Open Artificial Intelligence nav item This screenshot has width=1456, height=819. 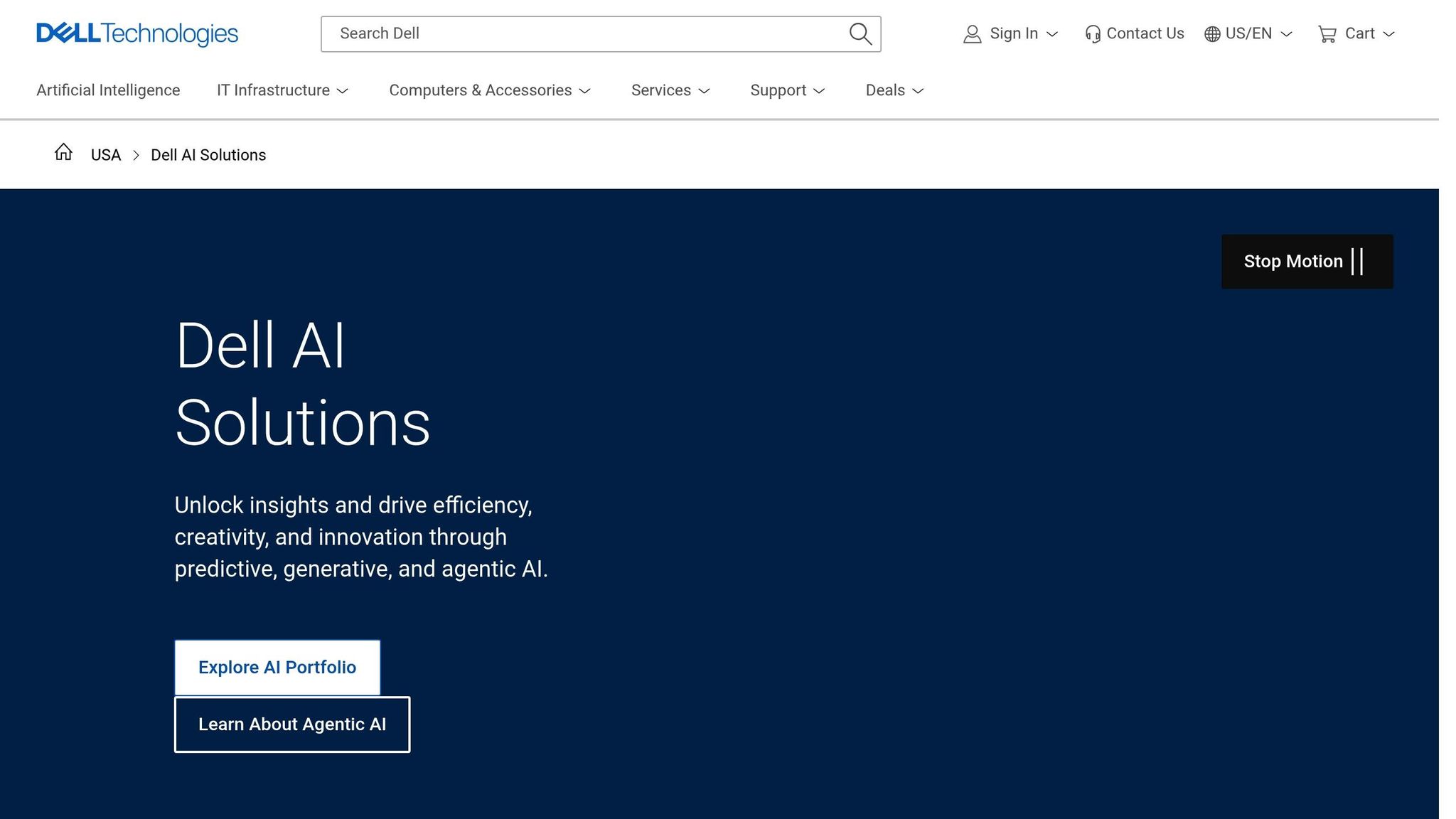pos(108,90)
